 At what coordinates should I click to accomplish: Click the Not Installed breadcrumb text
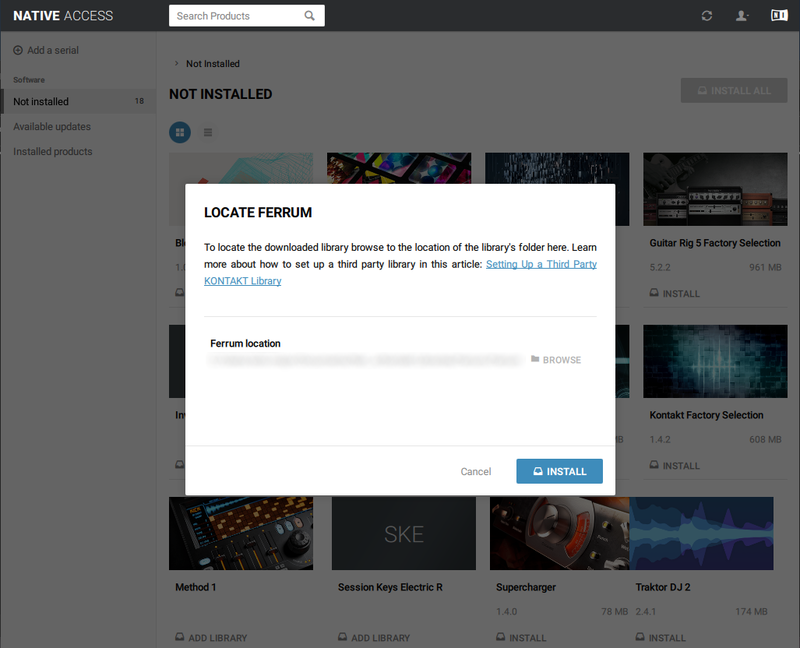(x=213, y=64)
